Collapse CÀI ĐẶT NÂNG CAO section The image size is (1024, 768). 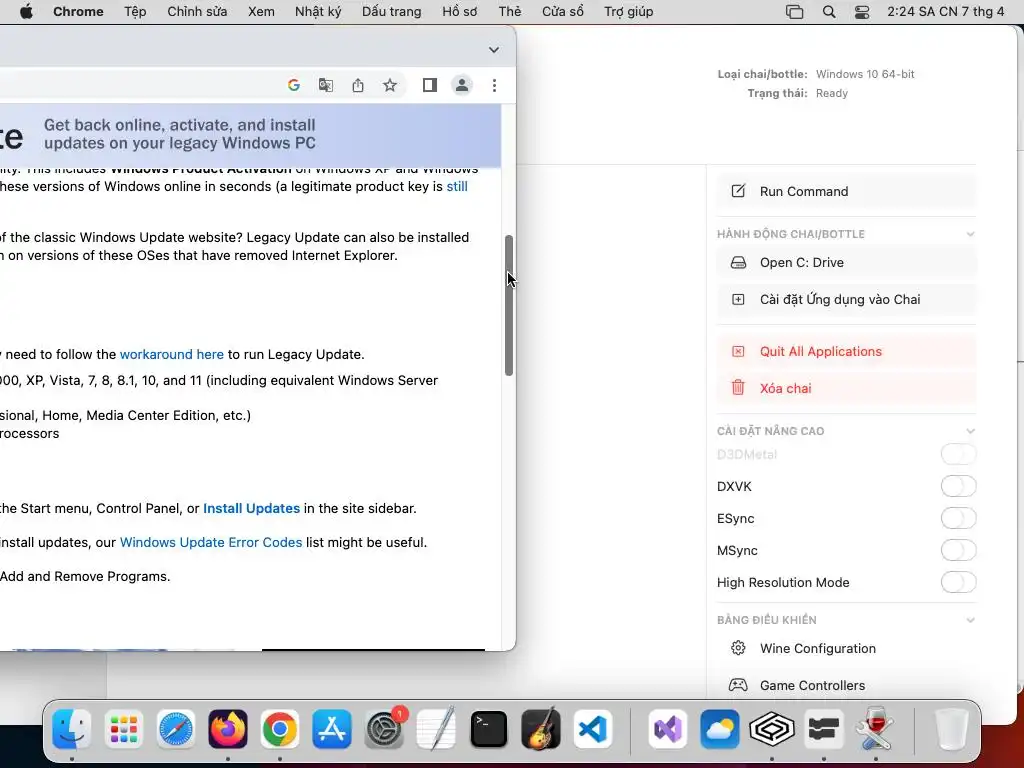click(x=970, y=431)
